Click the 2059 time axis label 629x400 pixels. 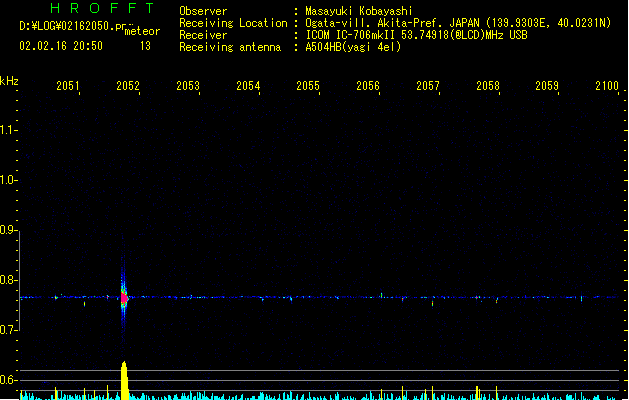click(547, 85)
